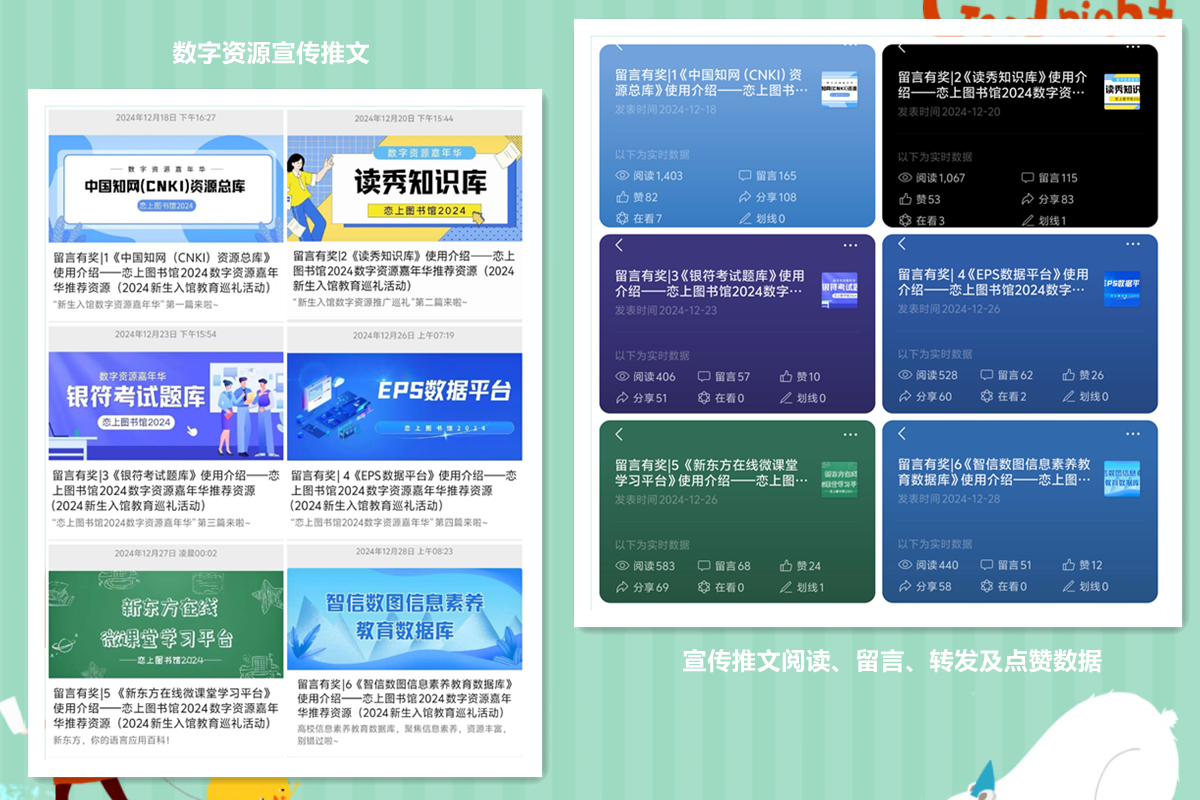1200x800 pixels.
Task: Click the comment bubble icon beside 留言 68
Action: click(x=704, y=566)
